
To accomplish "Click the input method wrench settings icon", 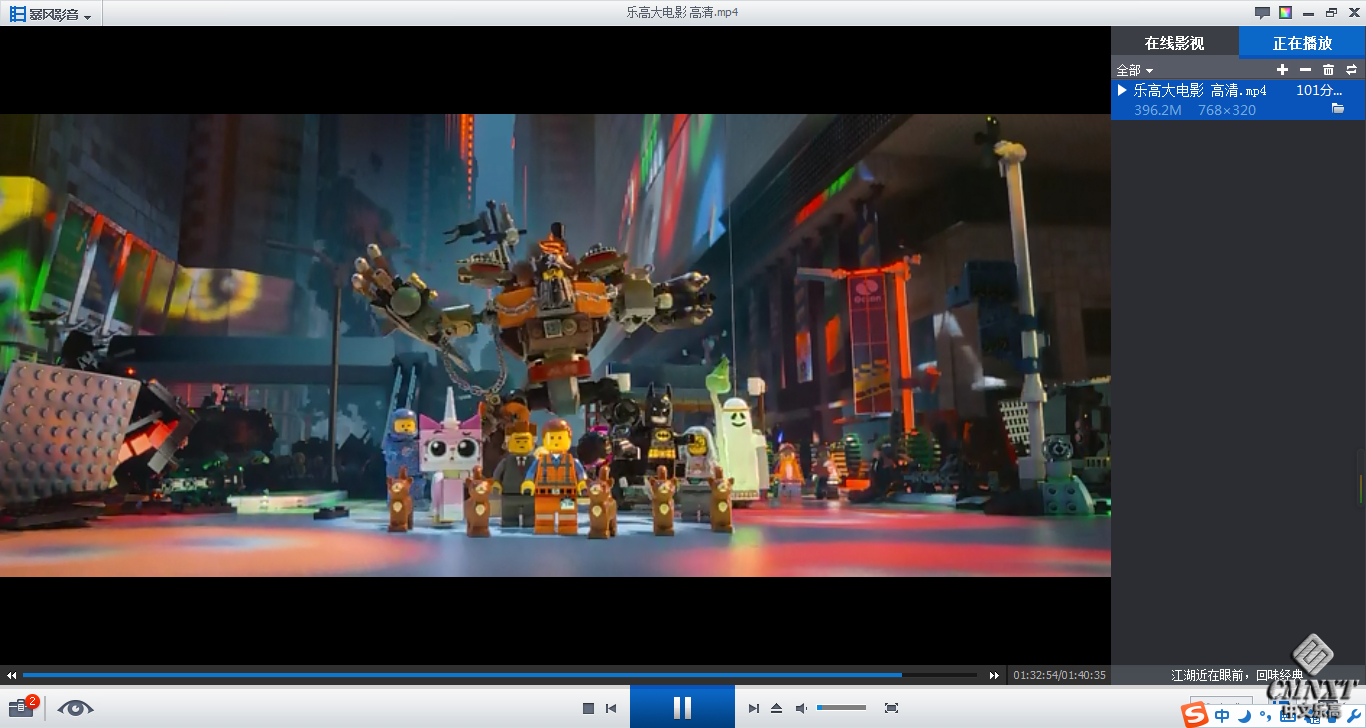I will point(1354,715).
